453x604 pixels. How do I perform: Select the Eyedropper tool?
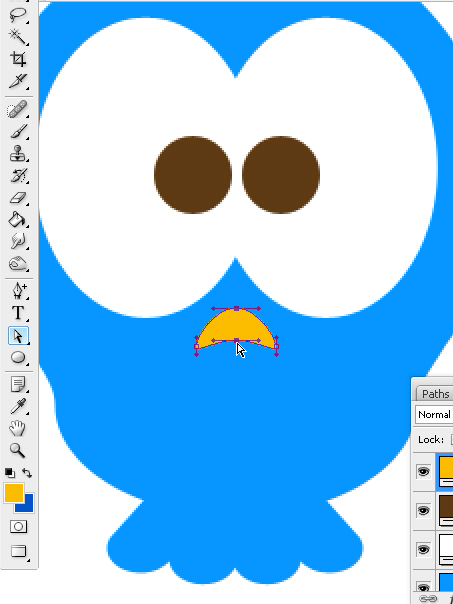[18, 406]
